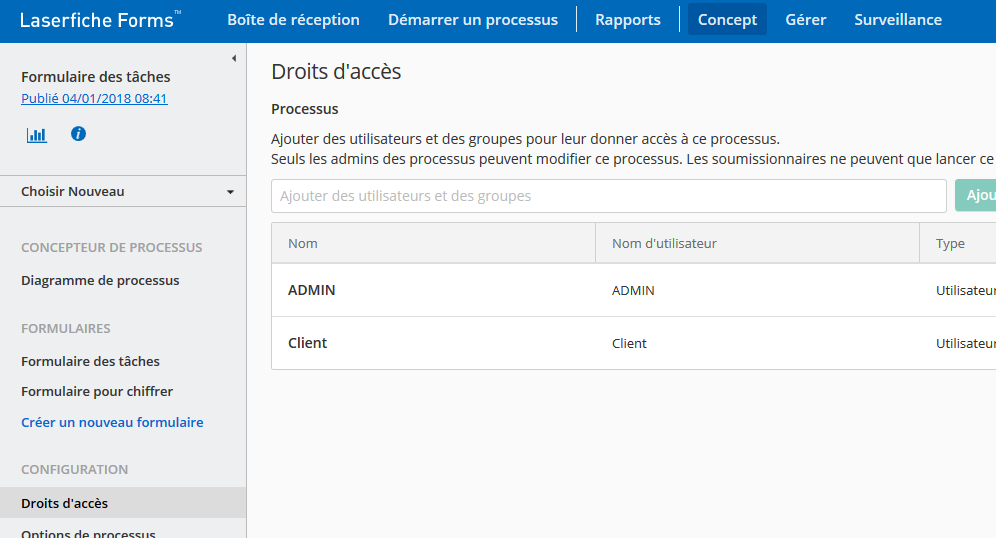Click the blue information icon
Screen dimensions: 996x538
78,134
